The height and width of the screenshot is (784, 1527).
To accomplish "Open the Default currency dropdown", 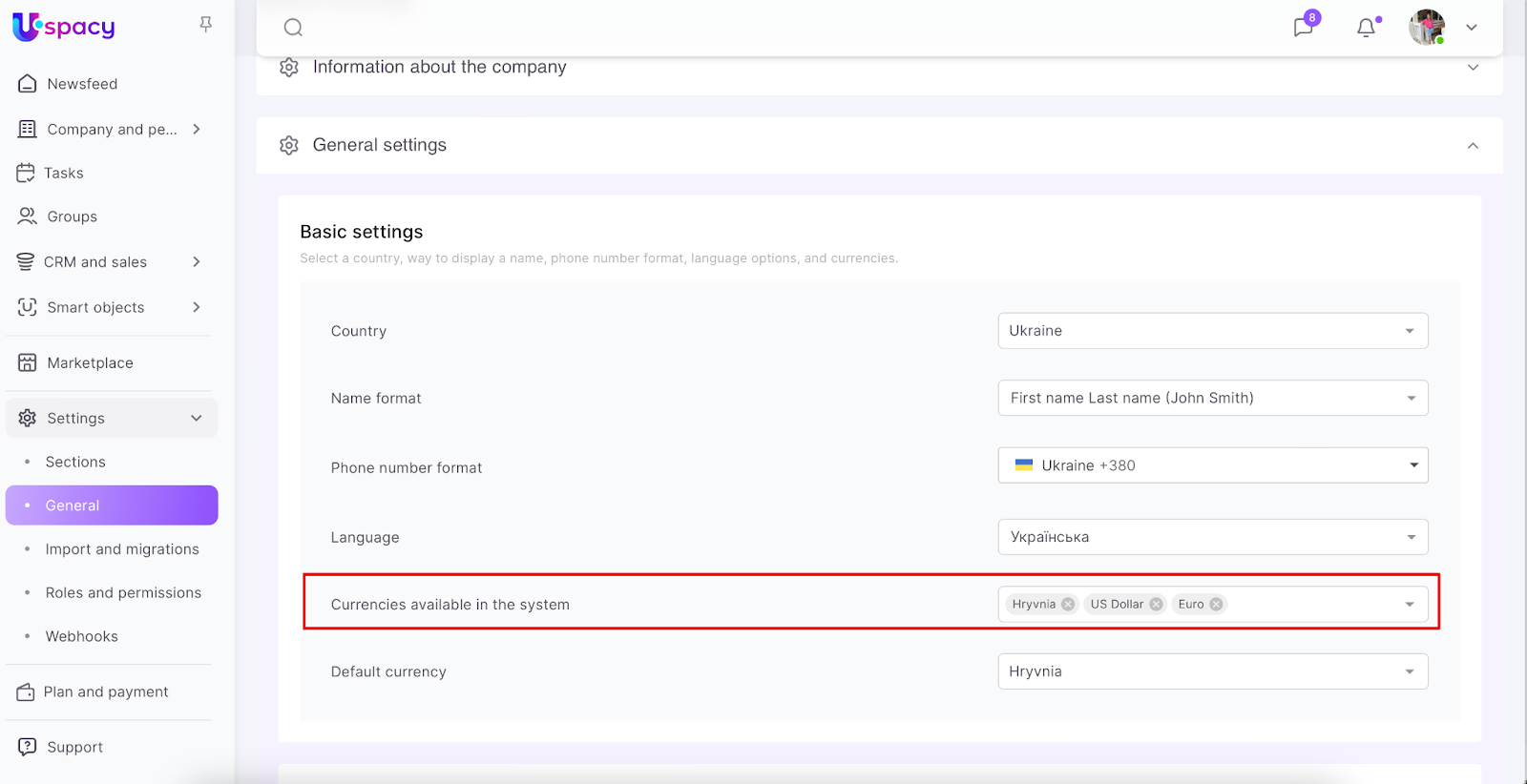I will click(1212, 671).
